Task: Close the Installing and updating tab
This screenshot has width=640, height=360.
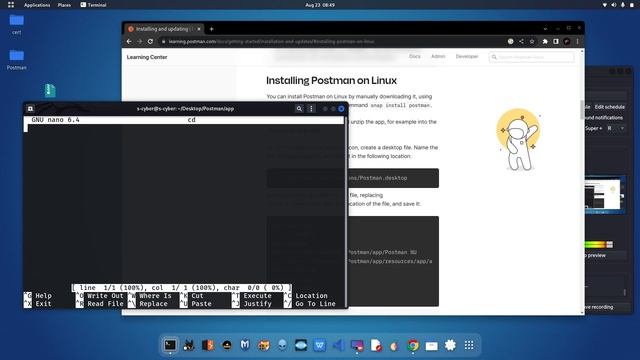Action: tap(199, 29)
